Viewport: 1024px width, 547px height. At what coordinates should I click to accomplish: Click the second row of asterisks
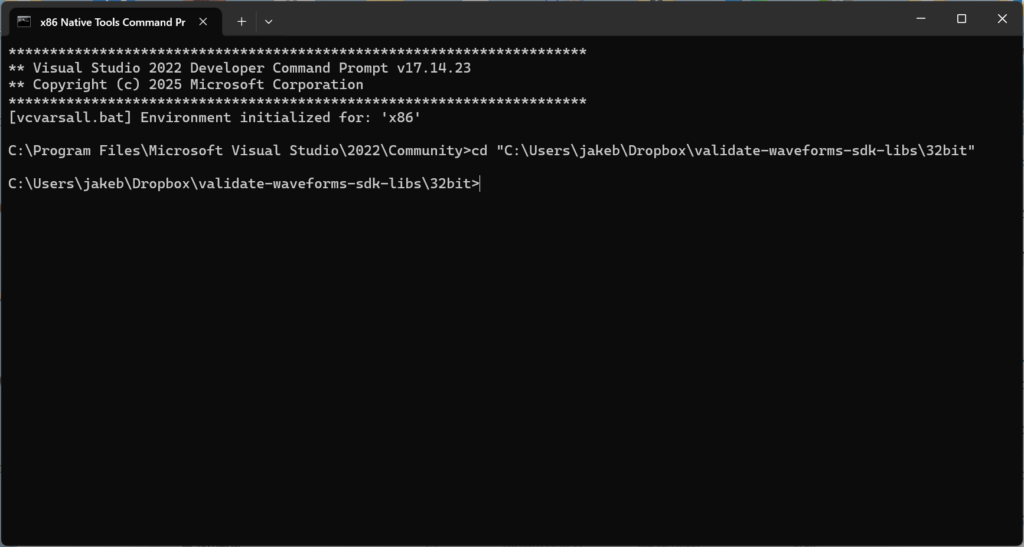coord(296,101)
